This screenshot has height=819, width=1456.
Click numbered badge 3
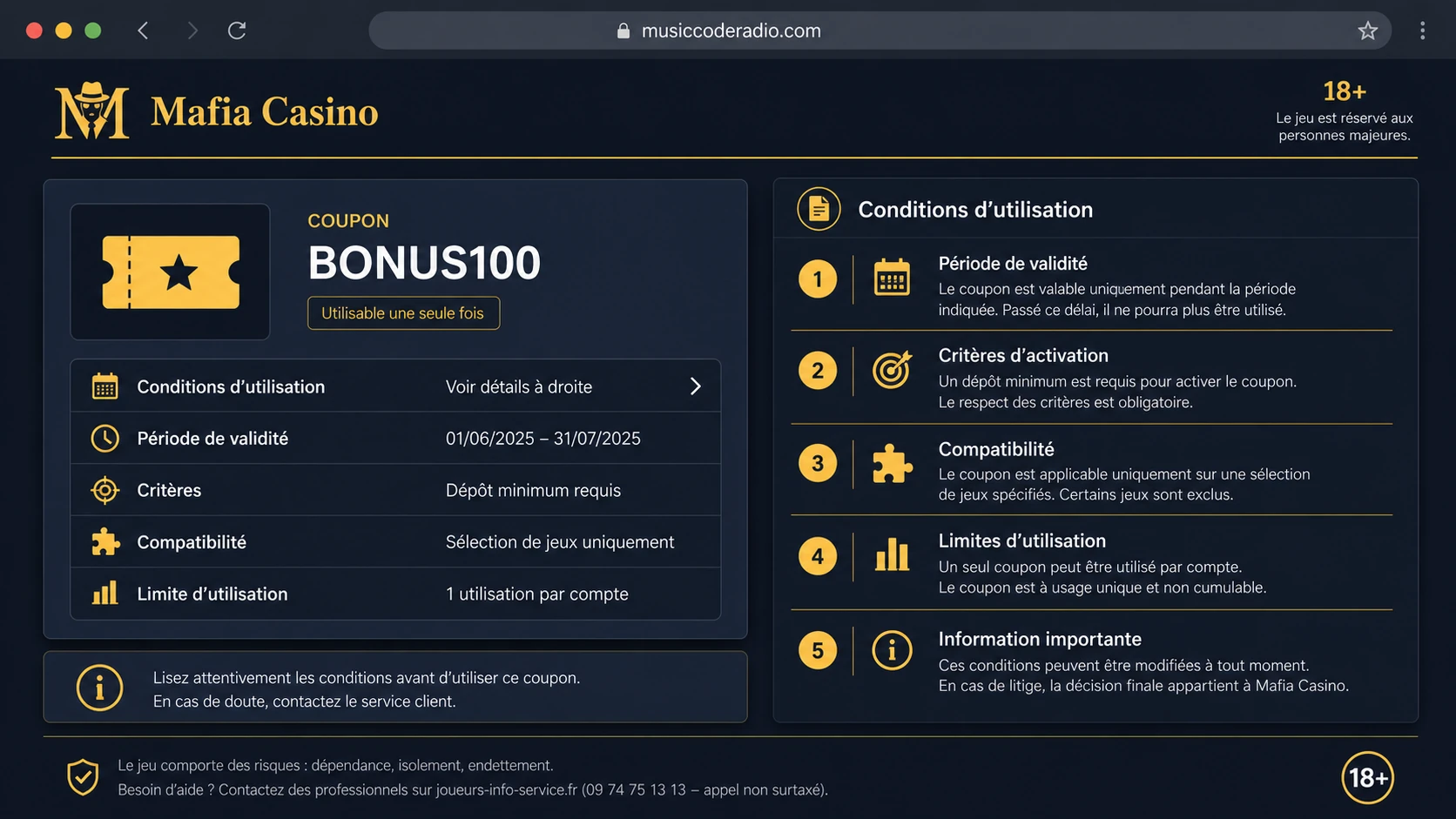click(x=818, y=463)
